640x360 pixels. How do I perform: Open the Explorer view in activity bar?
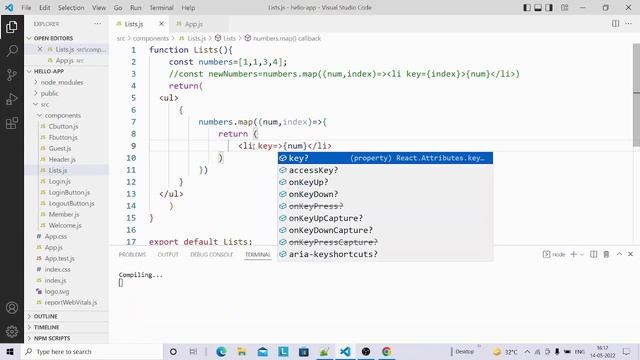coord(12,27)
